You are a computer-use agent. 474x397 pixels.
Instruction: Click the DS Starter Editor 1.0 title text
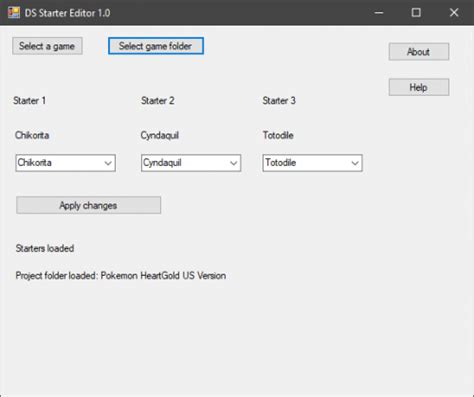(x=67, y=13)
